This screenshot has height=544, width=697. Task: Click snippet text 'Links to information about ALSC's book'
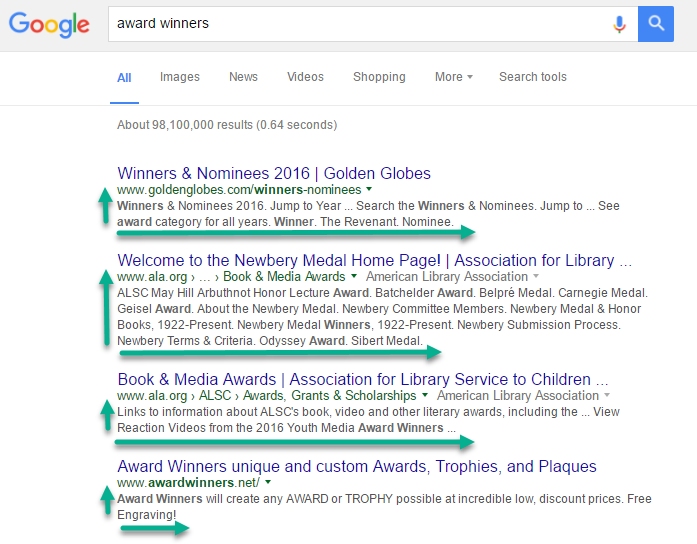[223, 412]
